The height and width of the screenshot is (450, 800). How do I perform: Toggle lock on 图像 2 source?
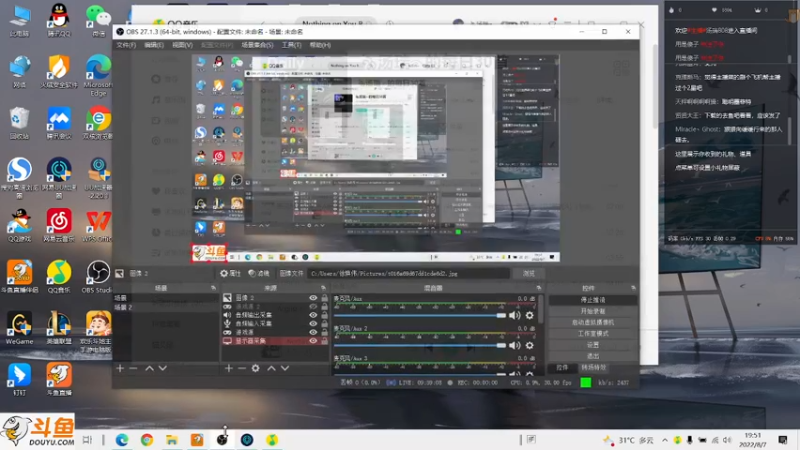(324, 298)
